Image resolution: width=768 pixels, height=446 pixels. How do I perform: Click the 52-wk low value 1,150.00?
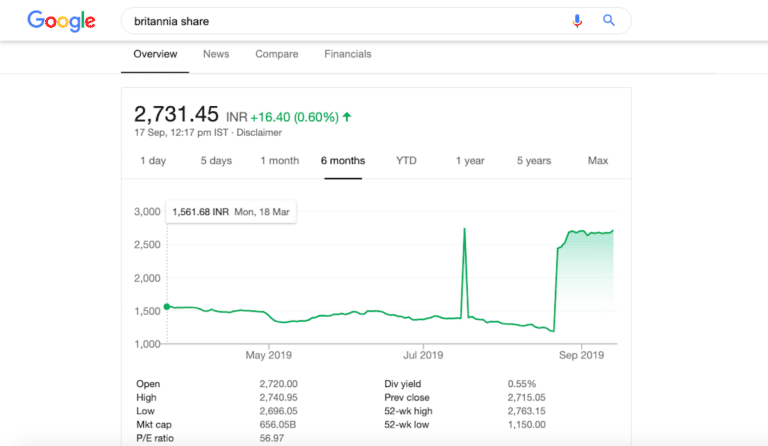527,424
